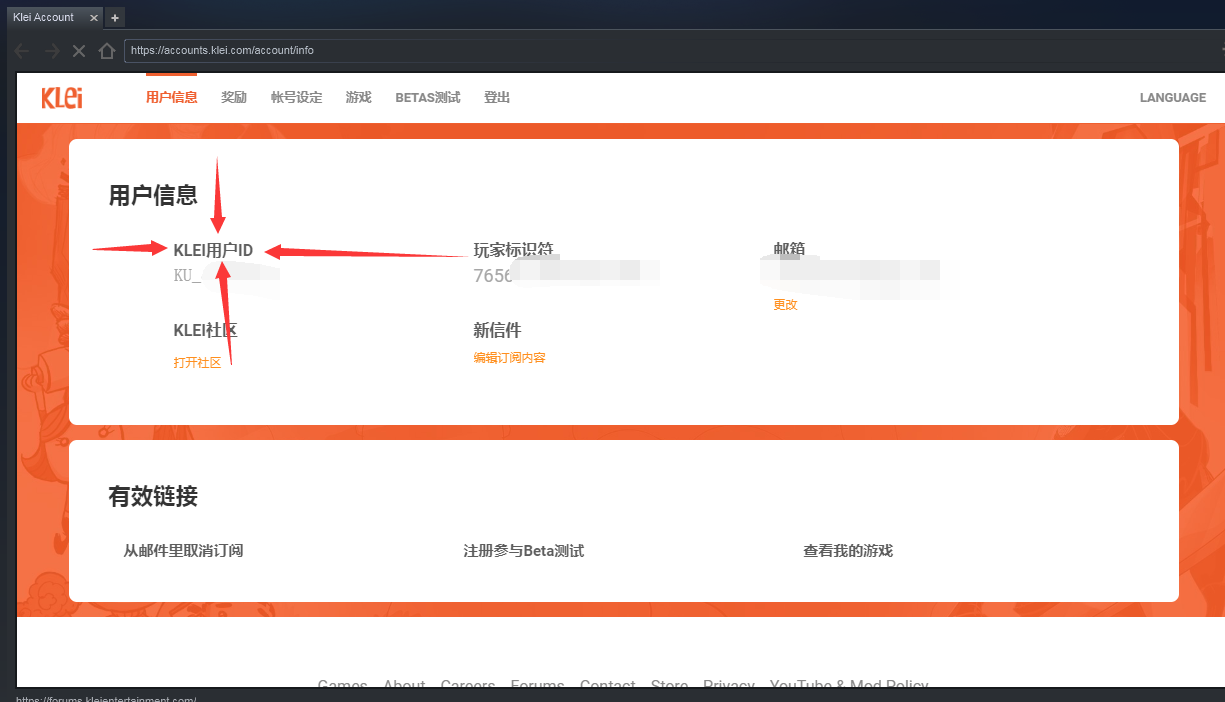Click the 新信件 heading
1225x702 pixels.
pyautogui.click(x=497, y=330)
